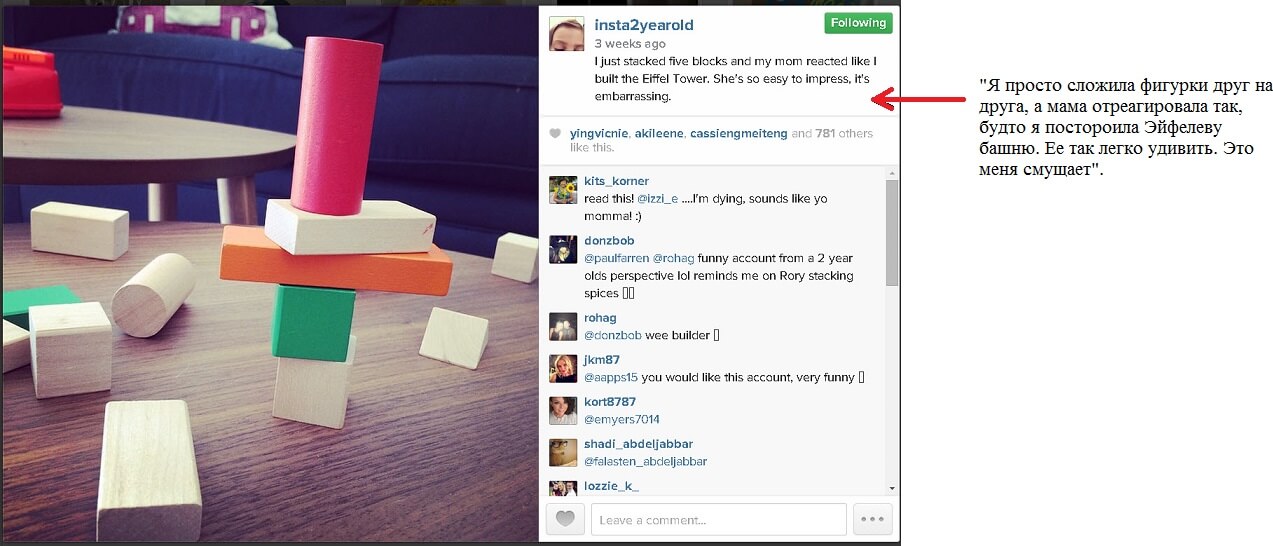Open rohag's avatar picture
The width and height of the screenshot is (1273, 546).
click(563, 327)
